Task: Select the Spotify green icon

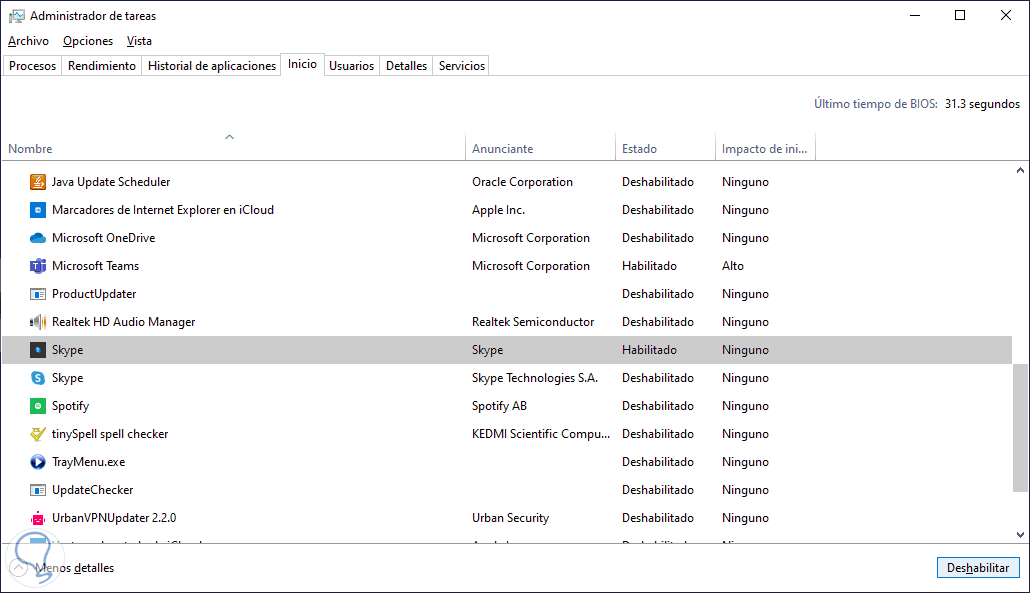Action: [38, 406]
